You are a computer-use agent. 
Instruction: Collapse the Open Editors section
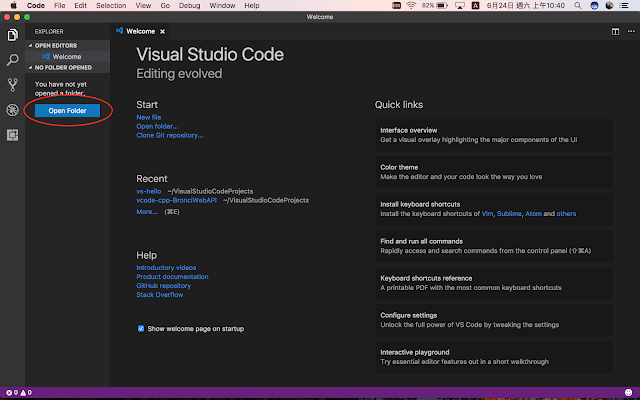click(x=56, y=46)
